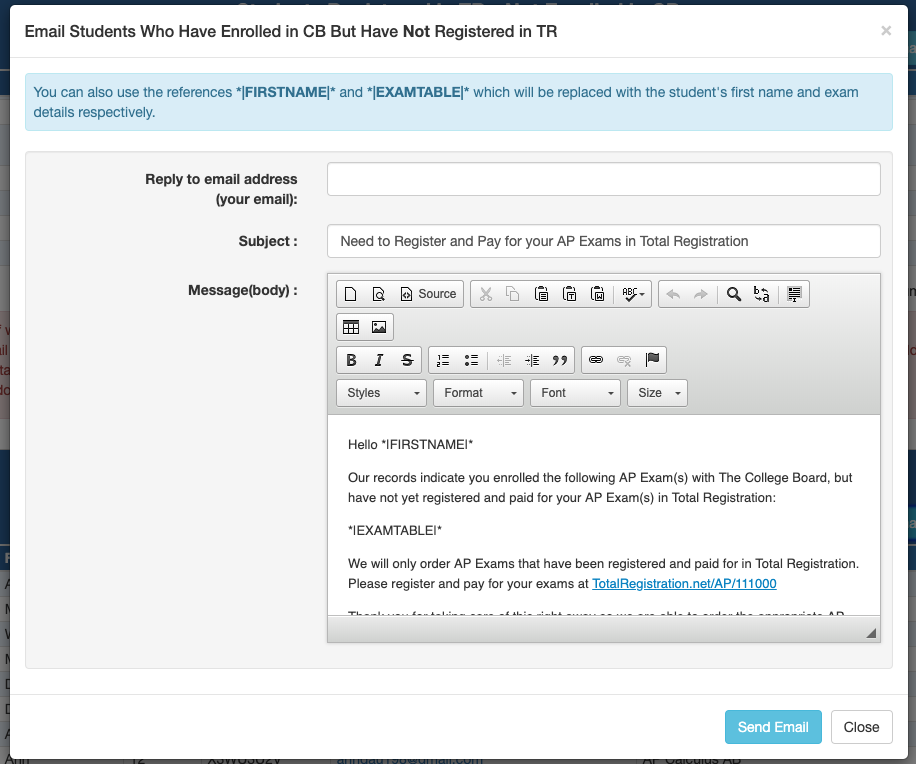Click the '*|EXAMTABLE|*' placeholder line in message body

[395, 530]
